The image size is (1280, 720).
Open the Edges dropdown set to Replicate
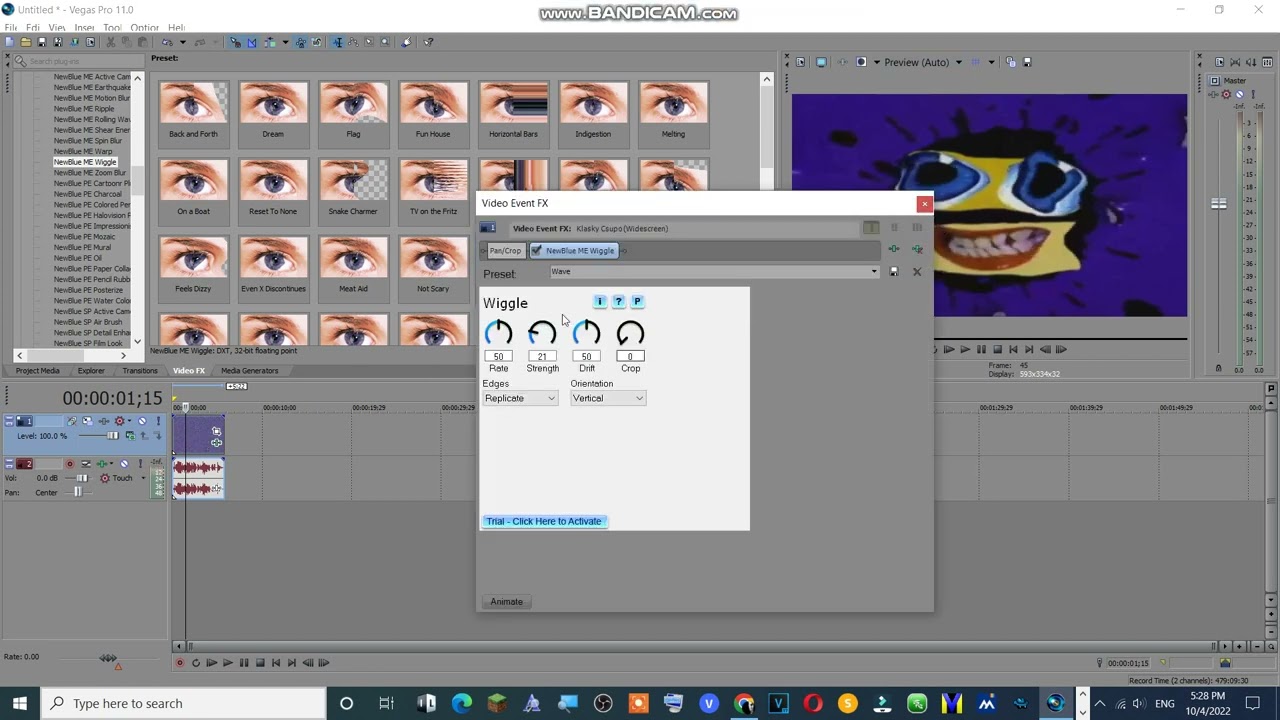(x=520, y=398)
